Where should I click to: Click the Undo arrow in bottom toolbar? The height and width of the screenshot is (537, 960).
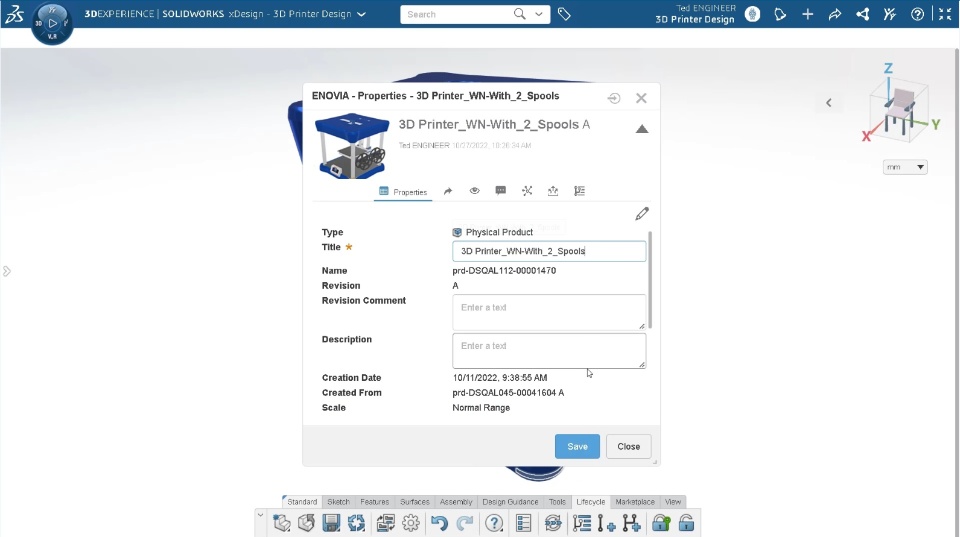click(439, 523)
